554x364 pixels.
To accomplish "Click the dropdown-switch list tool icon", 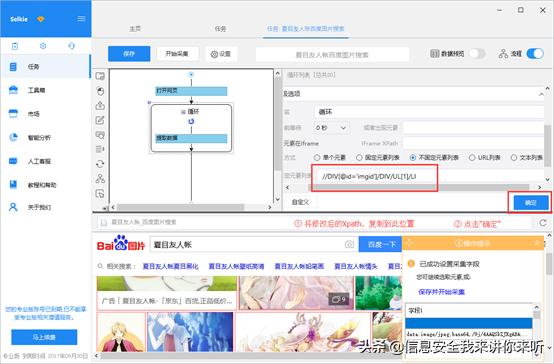I will [x=100, y=149].
